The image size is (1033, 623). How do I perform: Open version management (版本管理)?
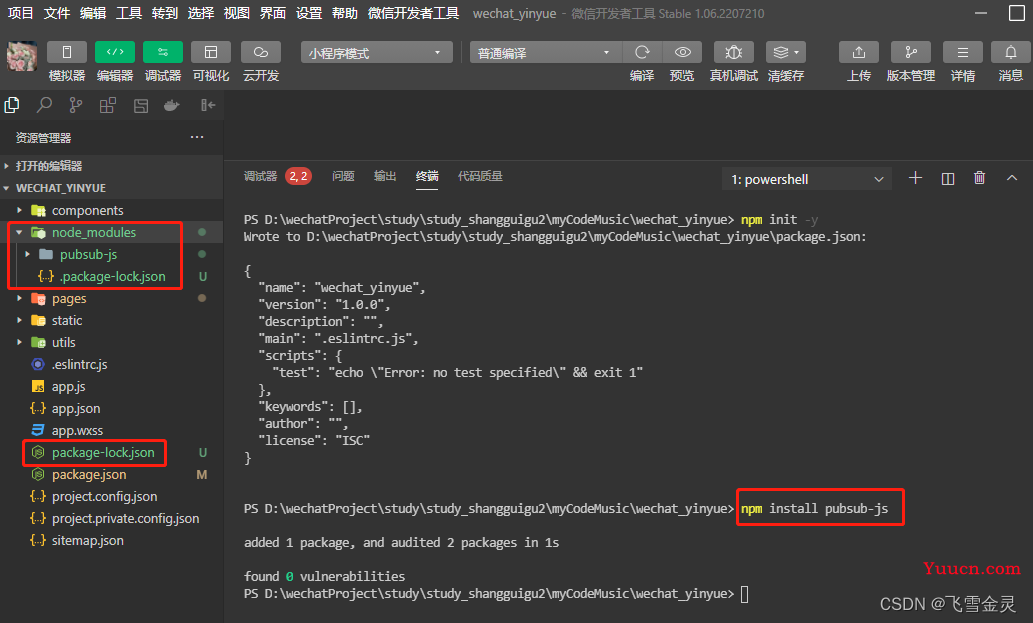910,52
